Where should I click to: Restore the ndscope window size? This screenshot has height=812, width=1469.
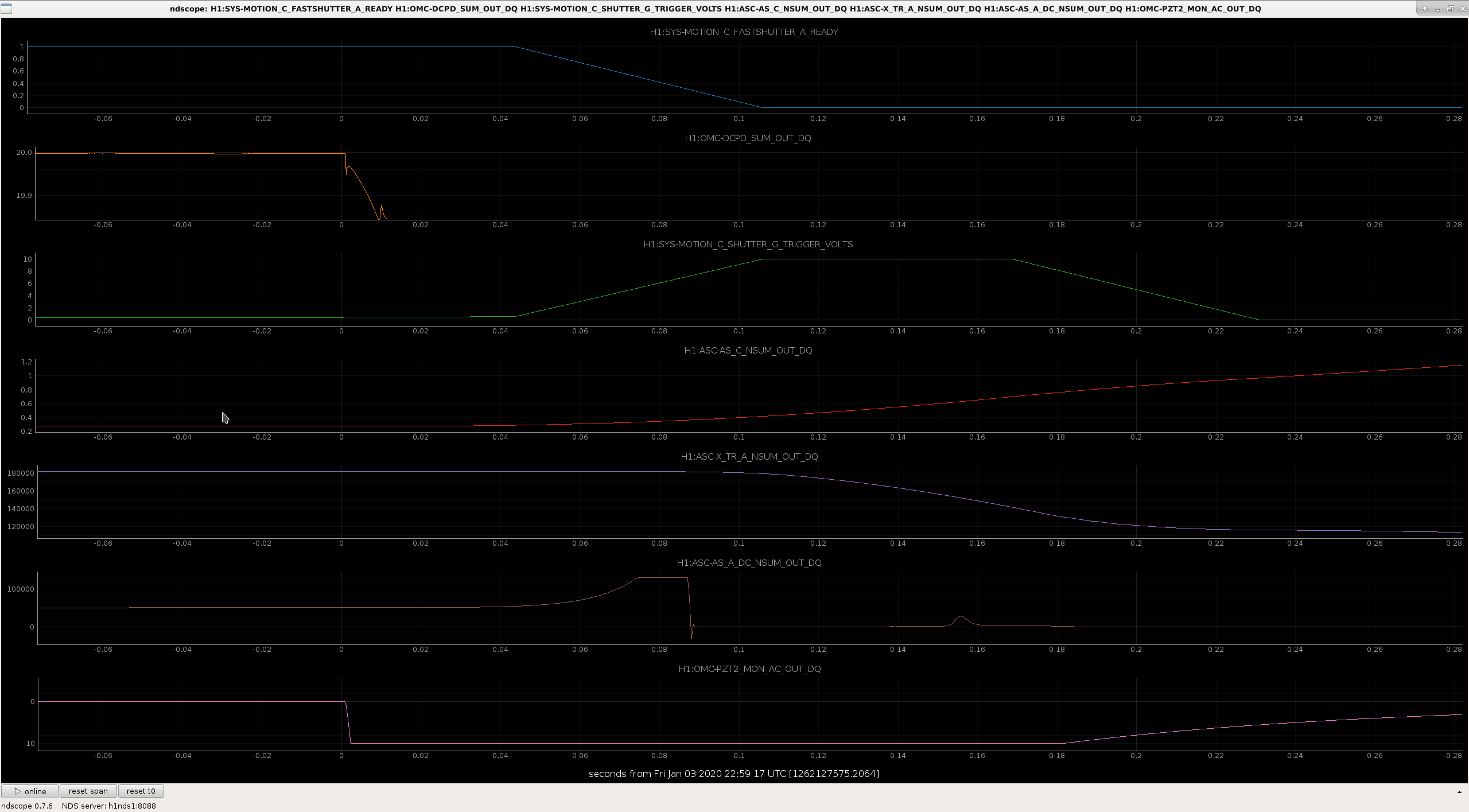1449,9
